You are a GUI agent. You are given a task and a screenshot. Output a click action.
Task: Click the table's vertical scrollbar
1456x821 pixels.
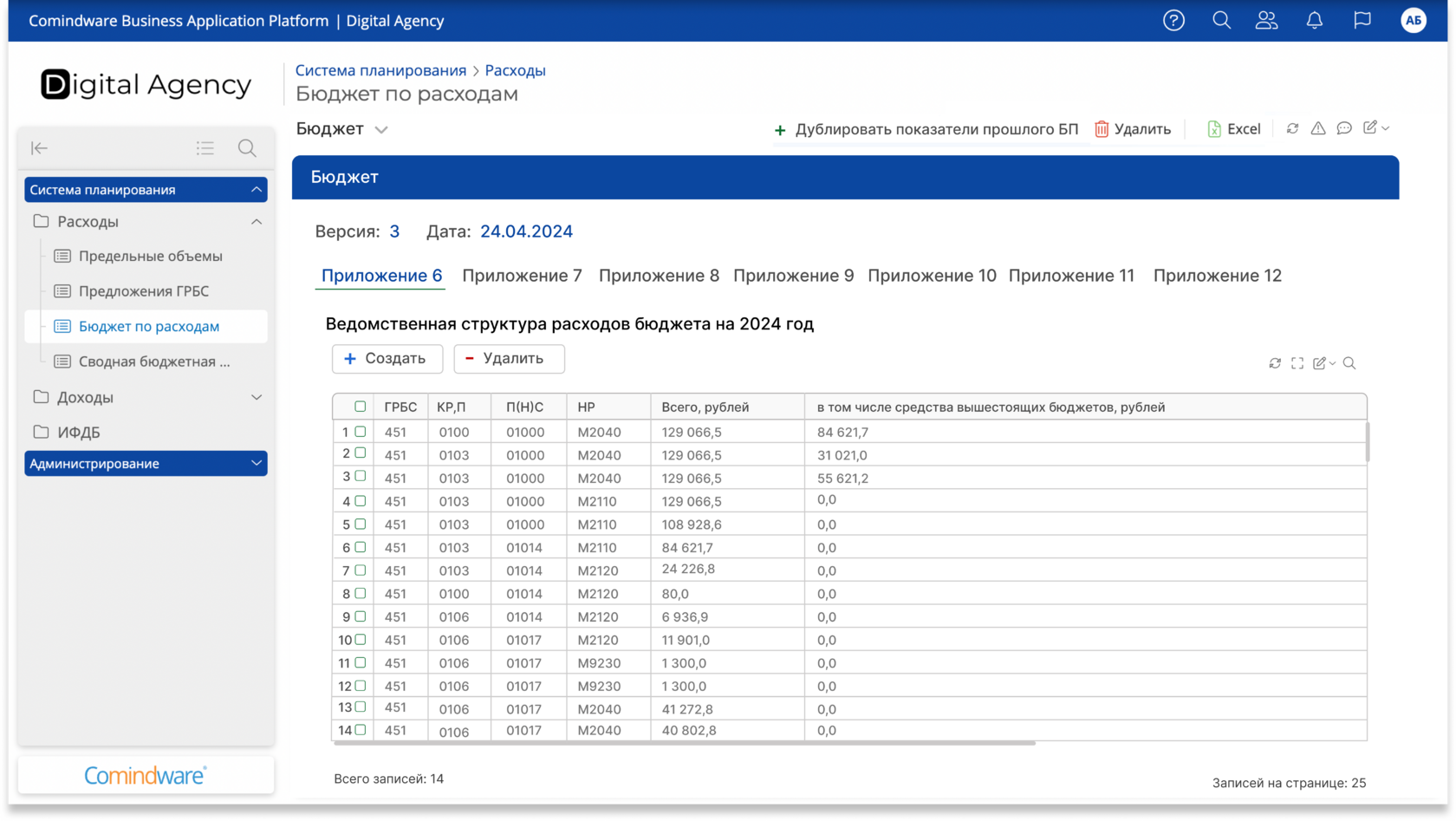1368,441
